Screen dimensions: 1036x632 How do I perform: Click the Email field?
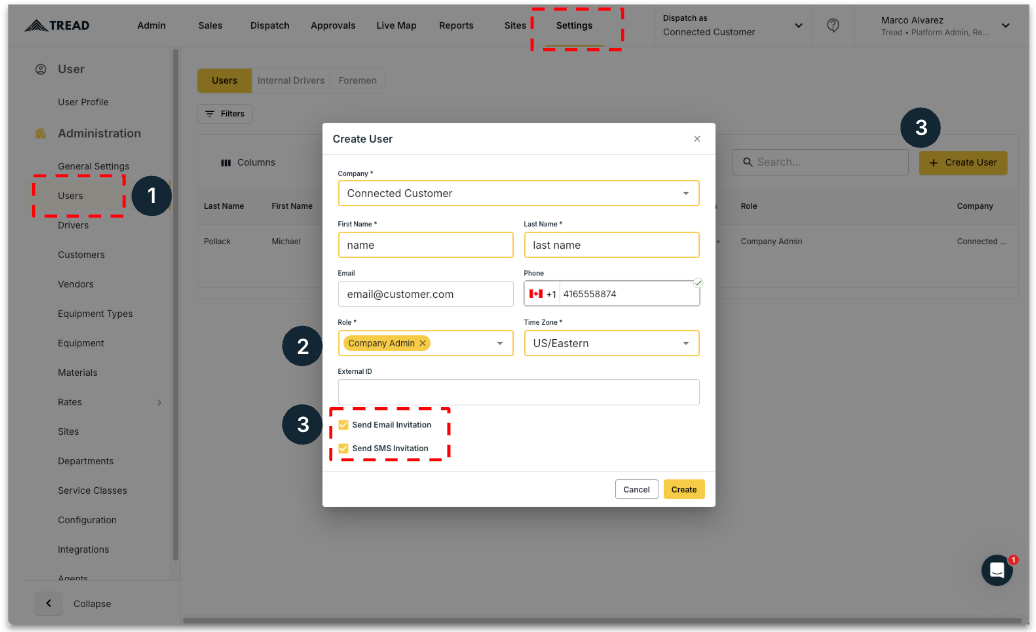click(426, 294)
